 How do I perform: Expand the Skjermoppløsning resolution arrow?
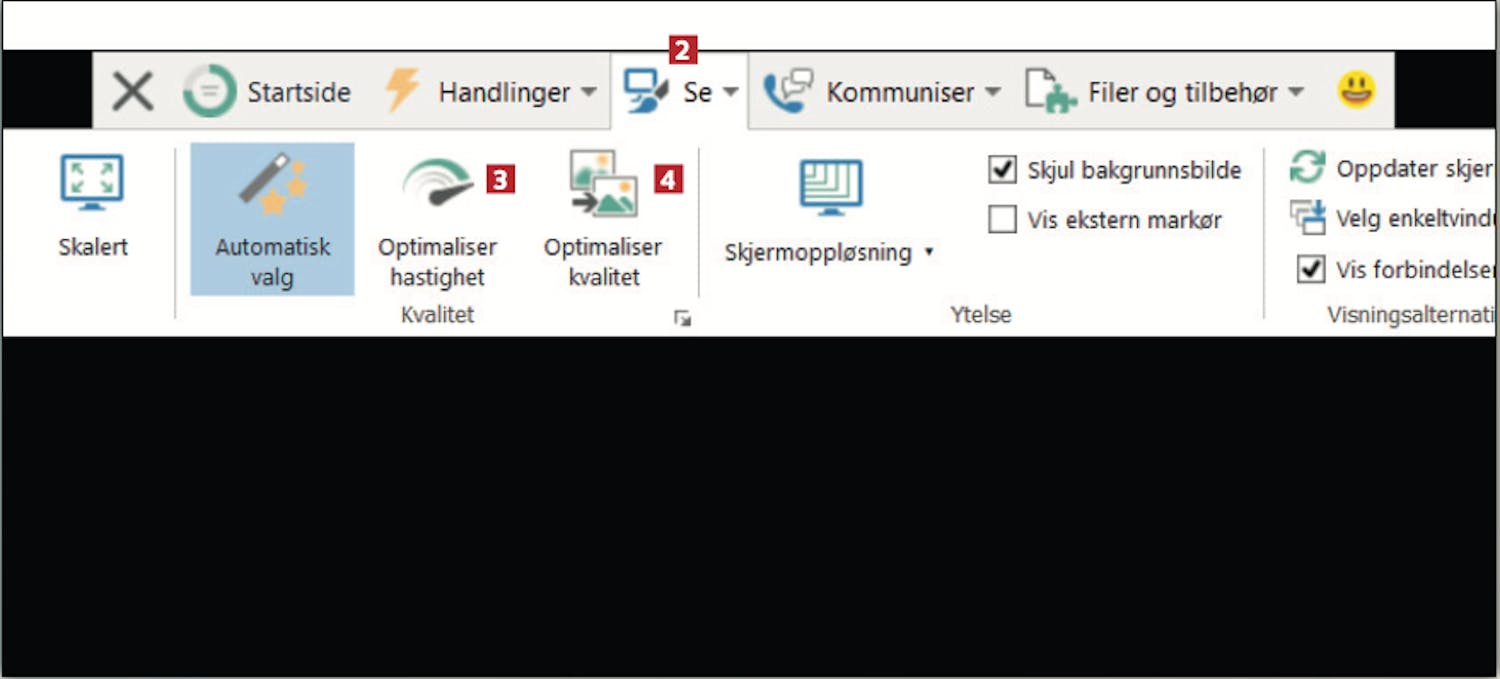pyautogui.click(x=929, y=252)
